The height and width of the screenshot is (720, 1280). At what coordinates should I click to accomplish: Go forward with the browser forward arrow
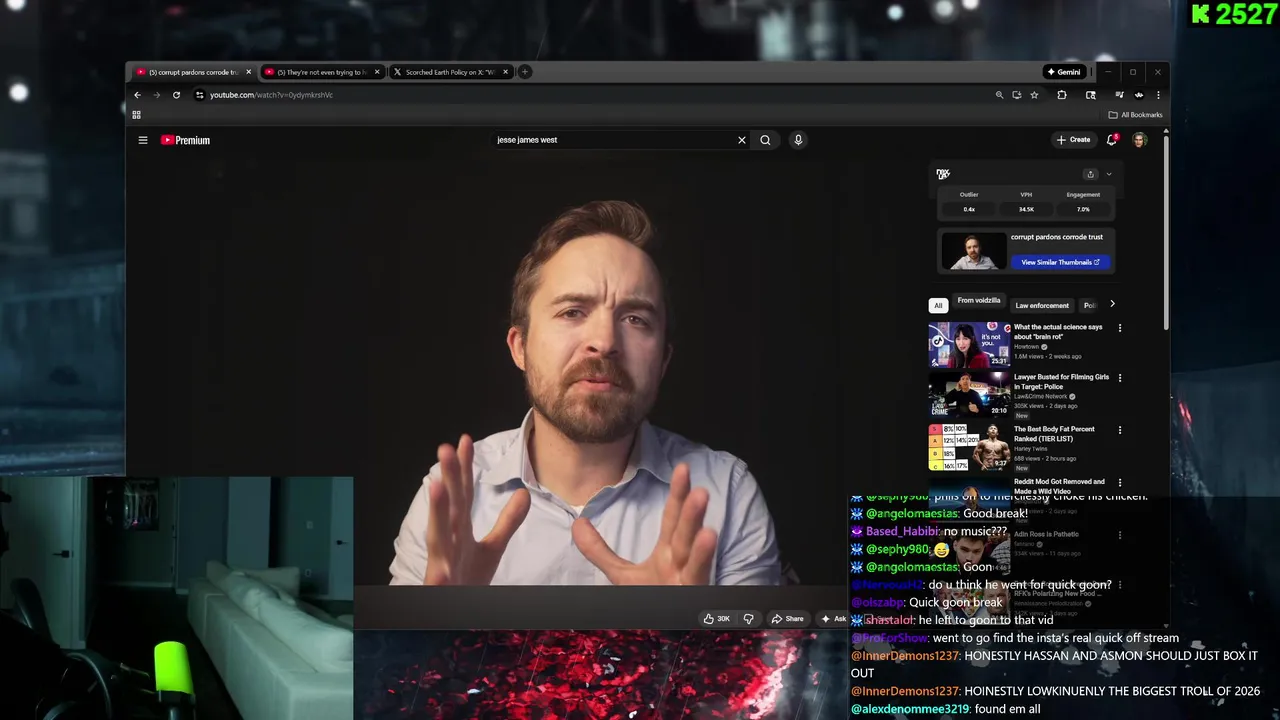[156, 95]
